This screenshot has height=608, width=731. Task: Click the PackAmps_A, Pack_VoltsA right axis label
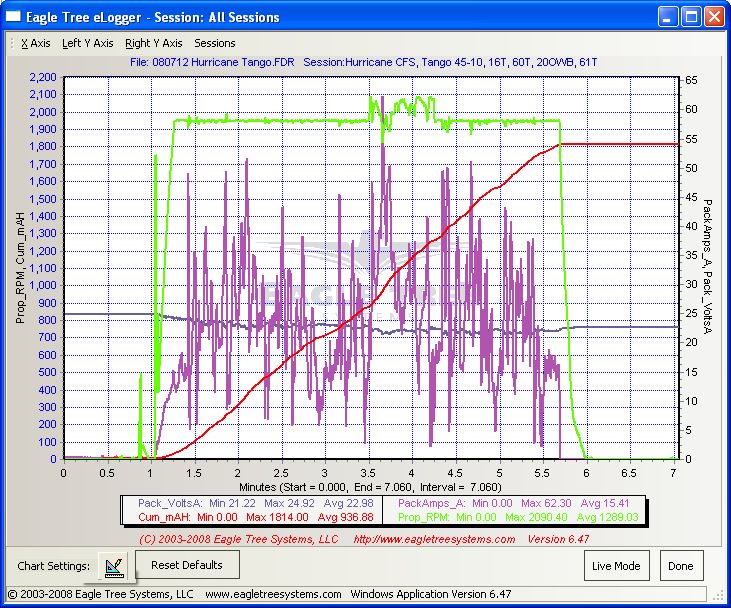click(x=707, y=267)
